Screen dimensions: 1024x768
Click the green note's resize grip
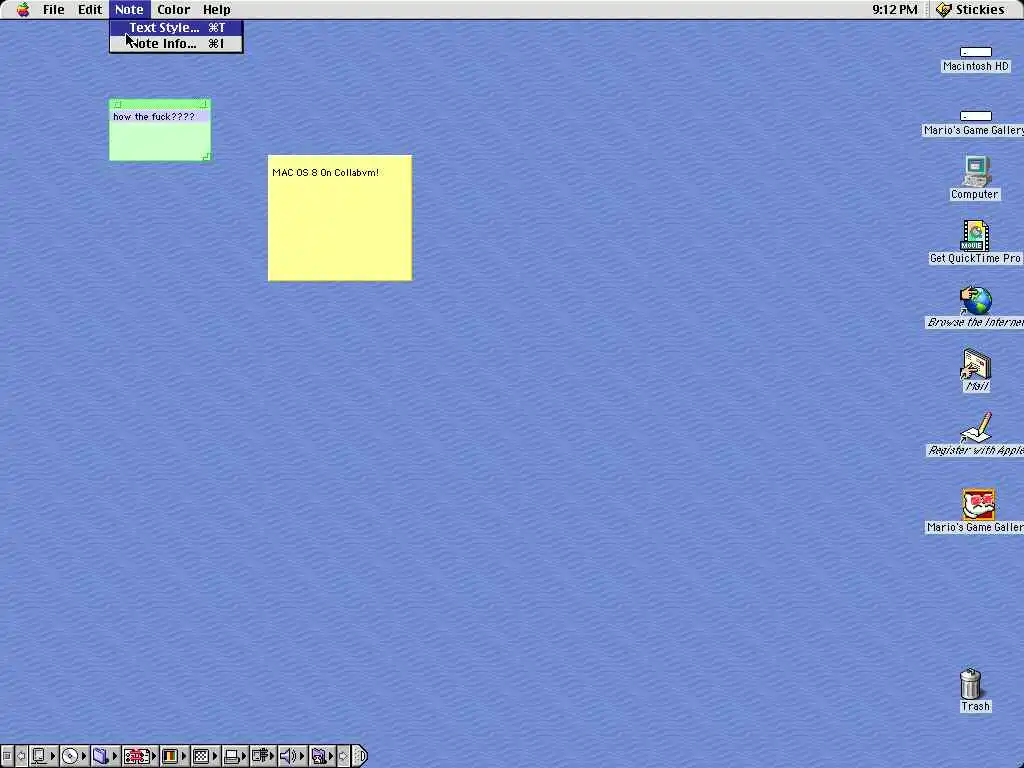pos(206,156)
